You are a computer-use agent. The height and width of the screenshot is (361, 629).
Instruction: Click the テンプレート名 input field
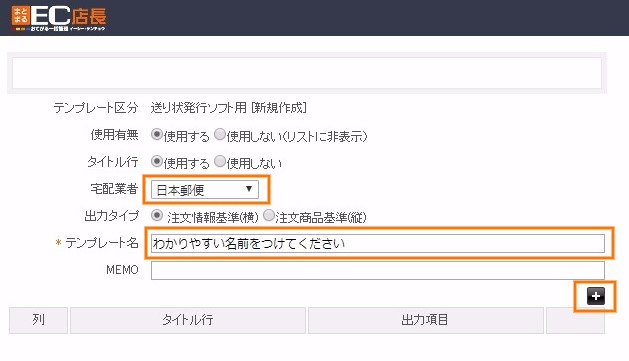[377, 243]
